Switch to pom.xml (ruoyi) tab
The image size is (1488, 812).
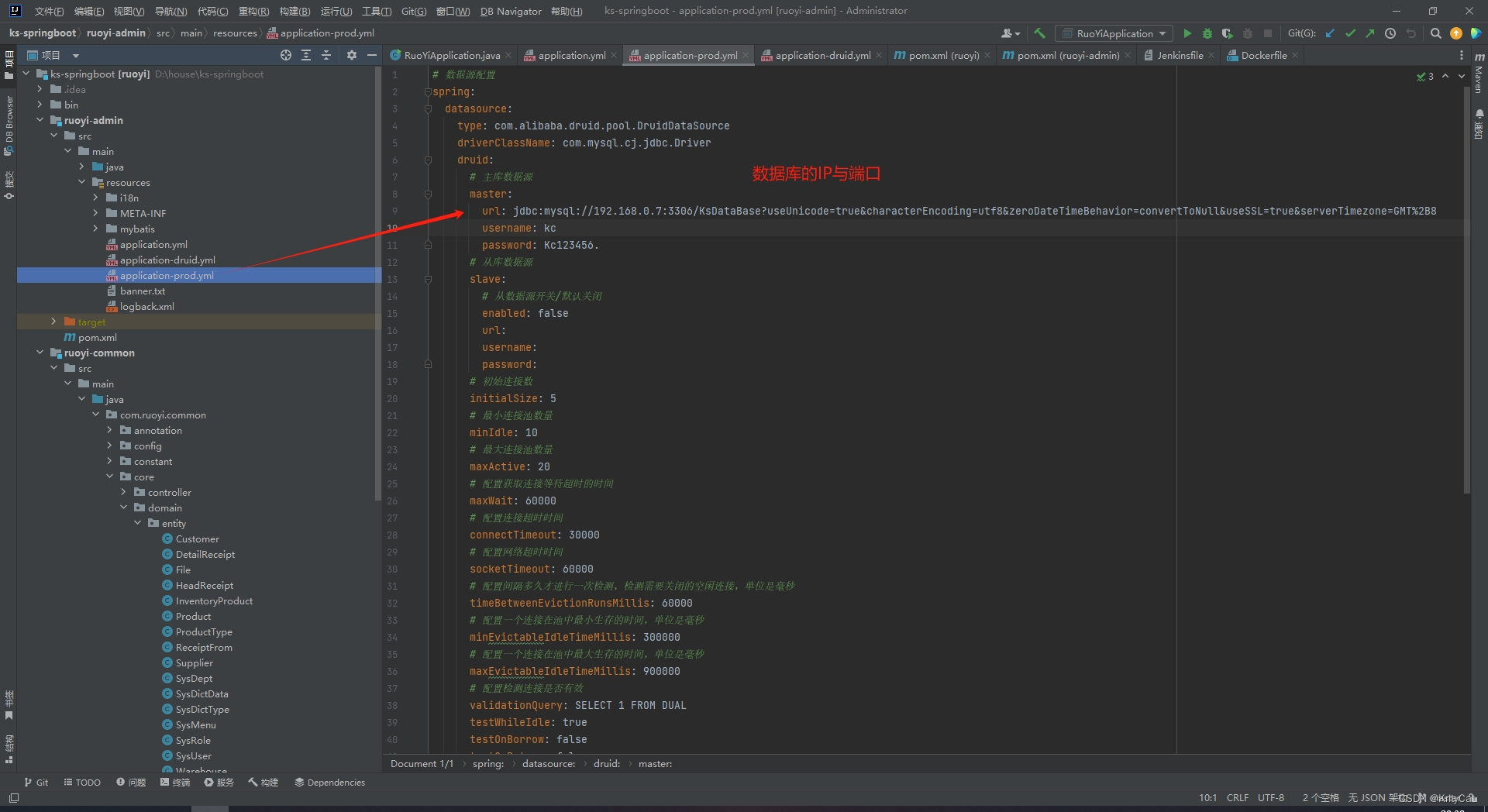943,55
